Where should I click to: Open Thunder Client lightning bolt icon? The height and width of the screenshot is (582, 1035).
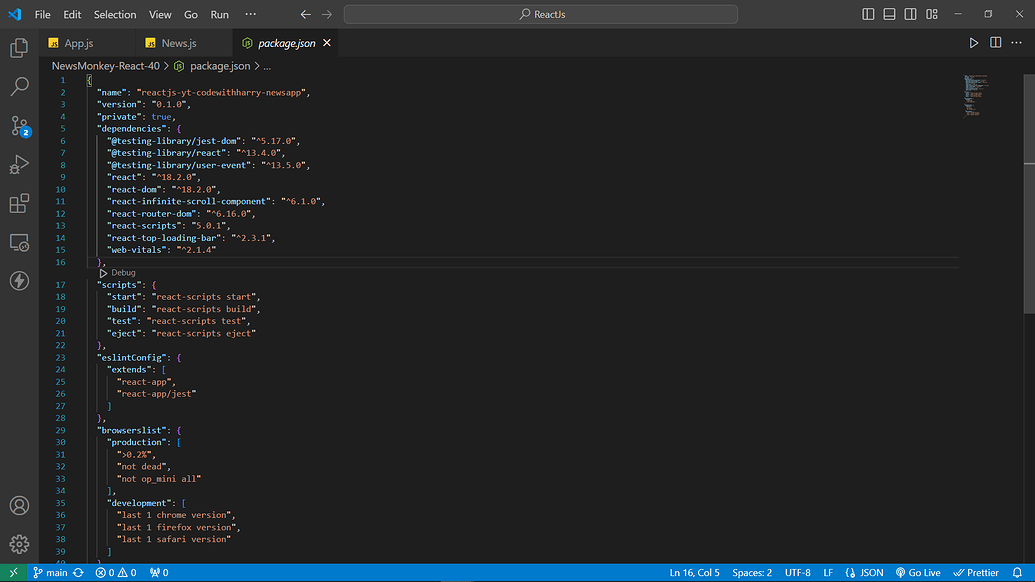click(x=19, y=281)
